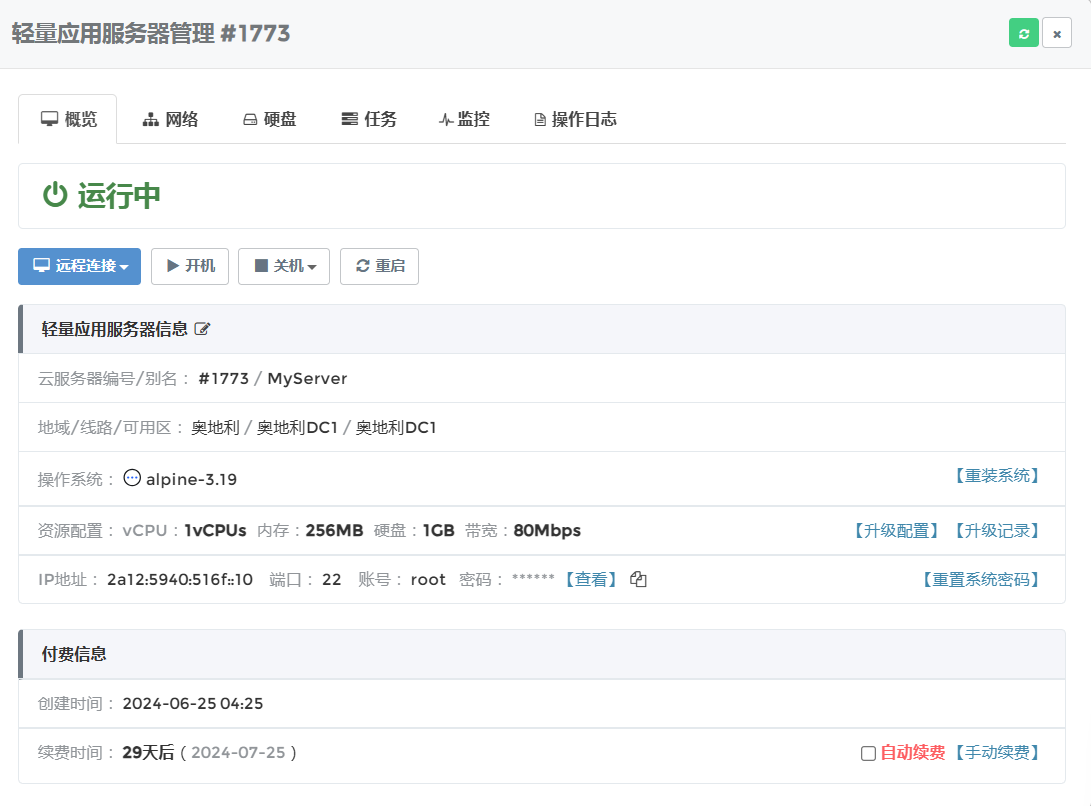Open the 升级配置 link
Screen dimensions: 1091x806
point(895,531)
